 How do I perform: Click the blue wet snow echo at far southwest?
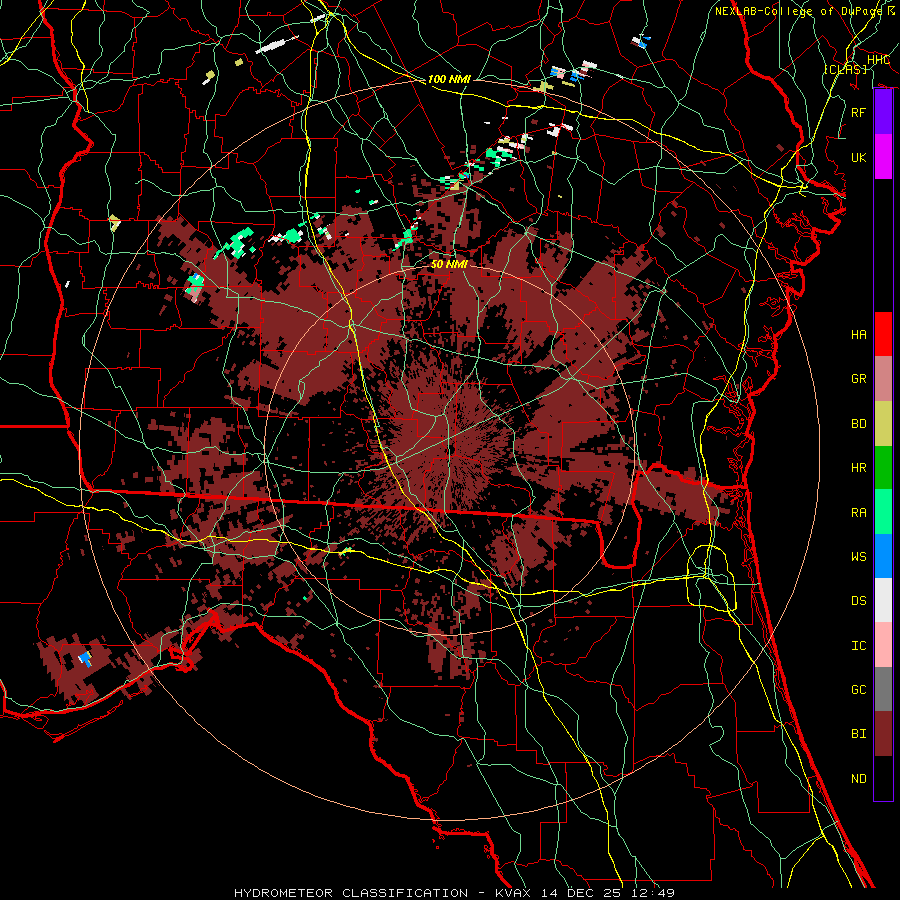point(86,658)
